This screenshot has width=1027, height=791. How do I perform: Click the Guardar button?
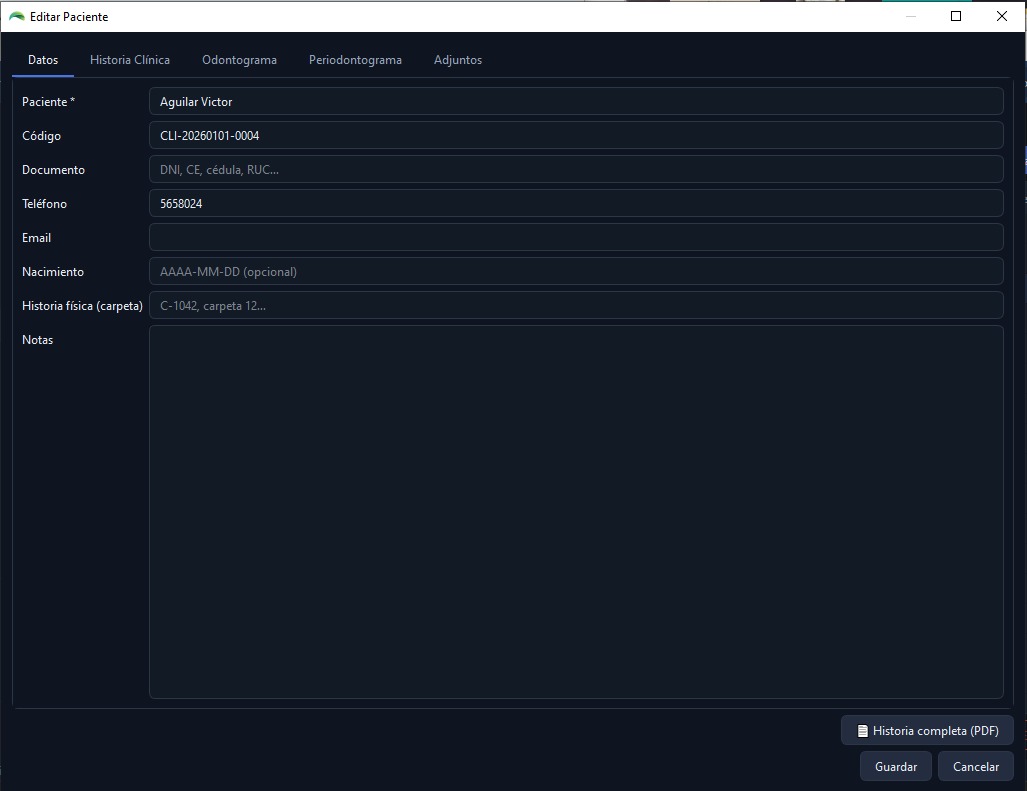[x=895, y=767]
